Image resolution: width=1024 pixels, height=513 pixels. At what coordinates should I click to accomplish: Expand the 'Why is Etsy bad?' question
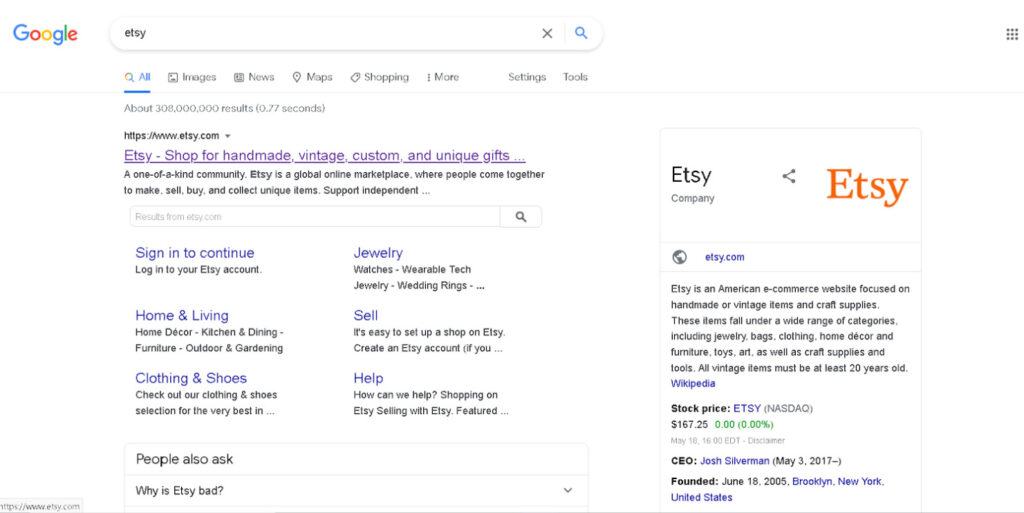[567, 490]
